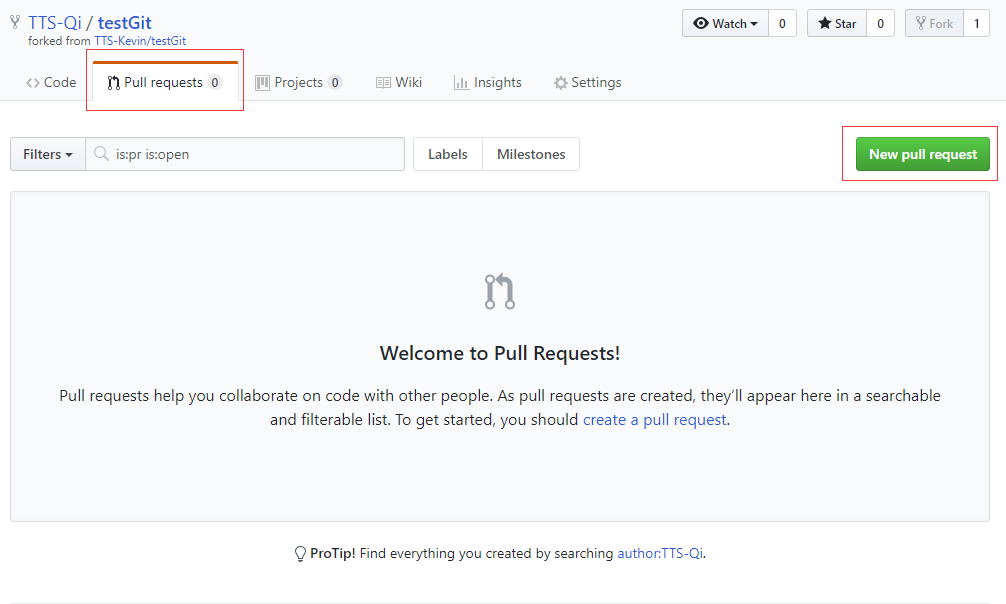Open the Insights graph tab
The width and height of the screenshot is (1006, 604).
(x=488, y=83)
